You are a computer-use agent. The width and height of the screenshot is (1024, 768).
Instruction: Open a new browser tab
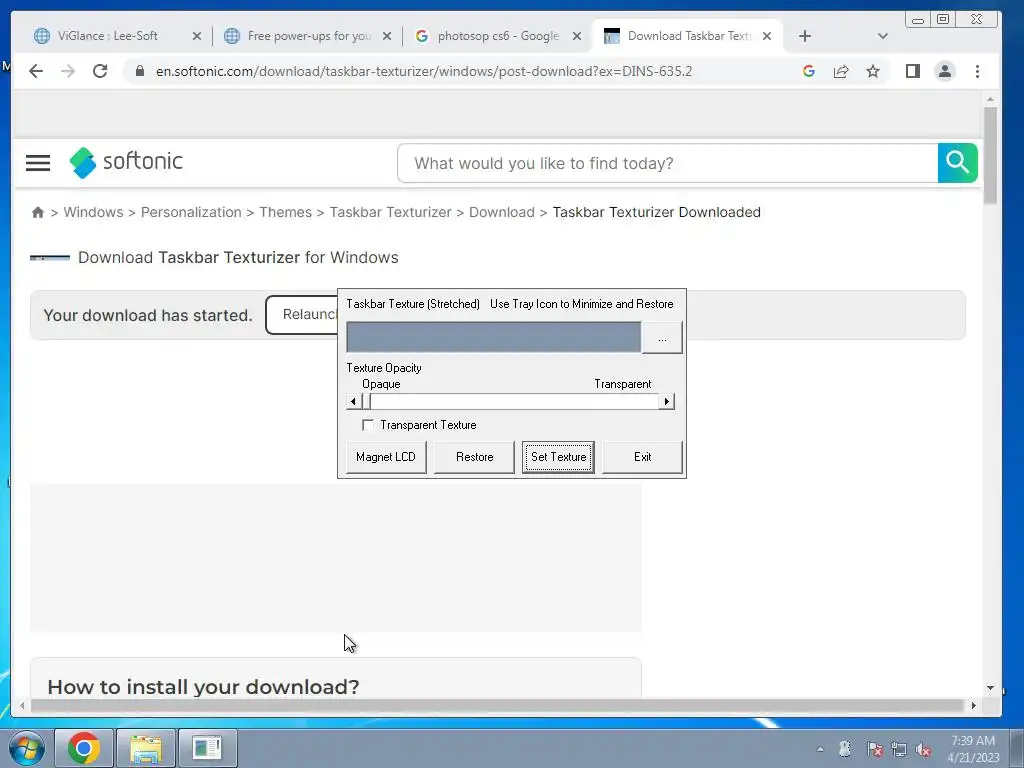click(x=805, y=36)
